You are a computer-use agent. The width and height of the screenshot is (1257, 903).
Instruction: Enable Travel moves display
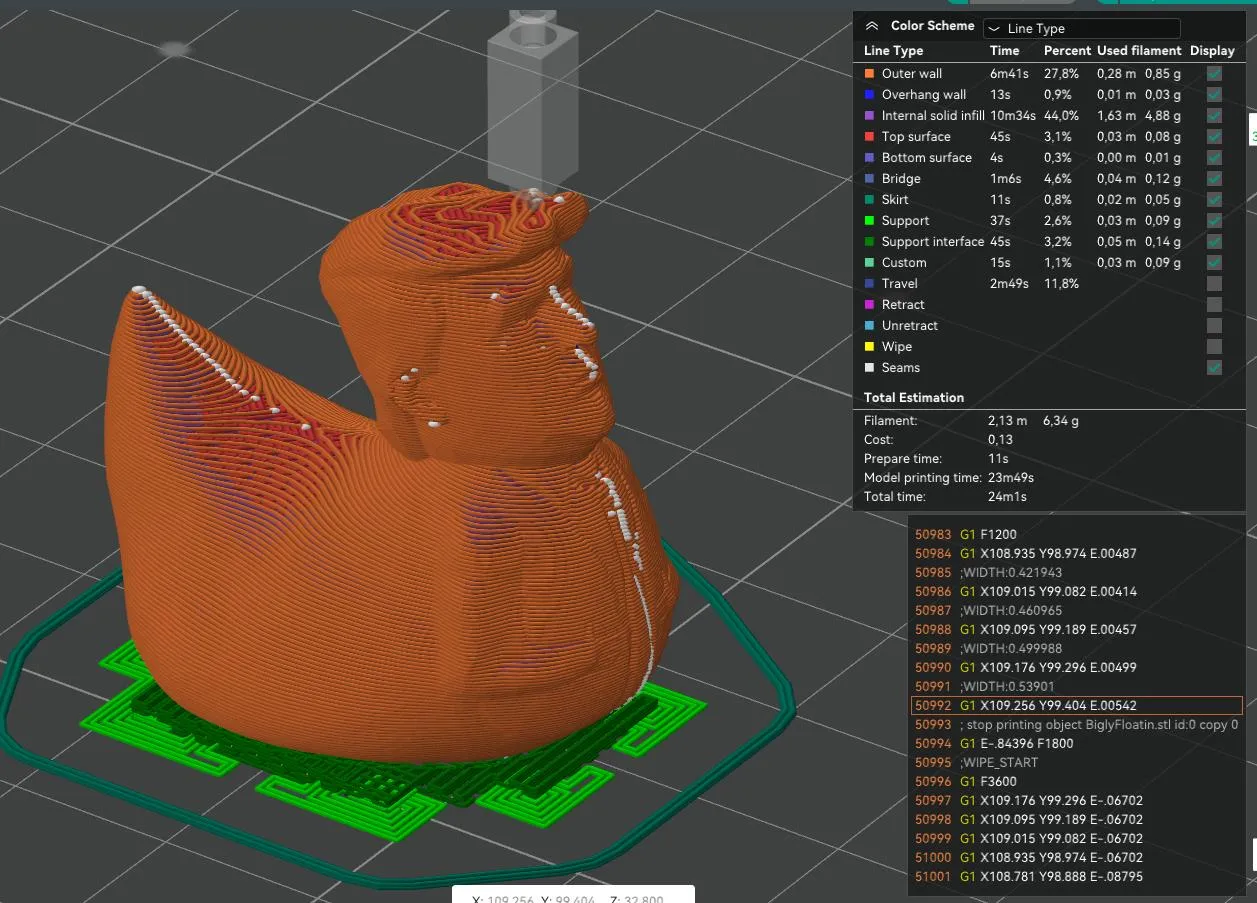[x=1214, y=283]
